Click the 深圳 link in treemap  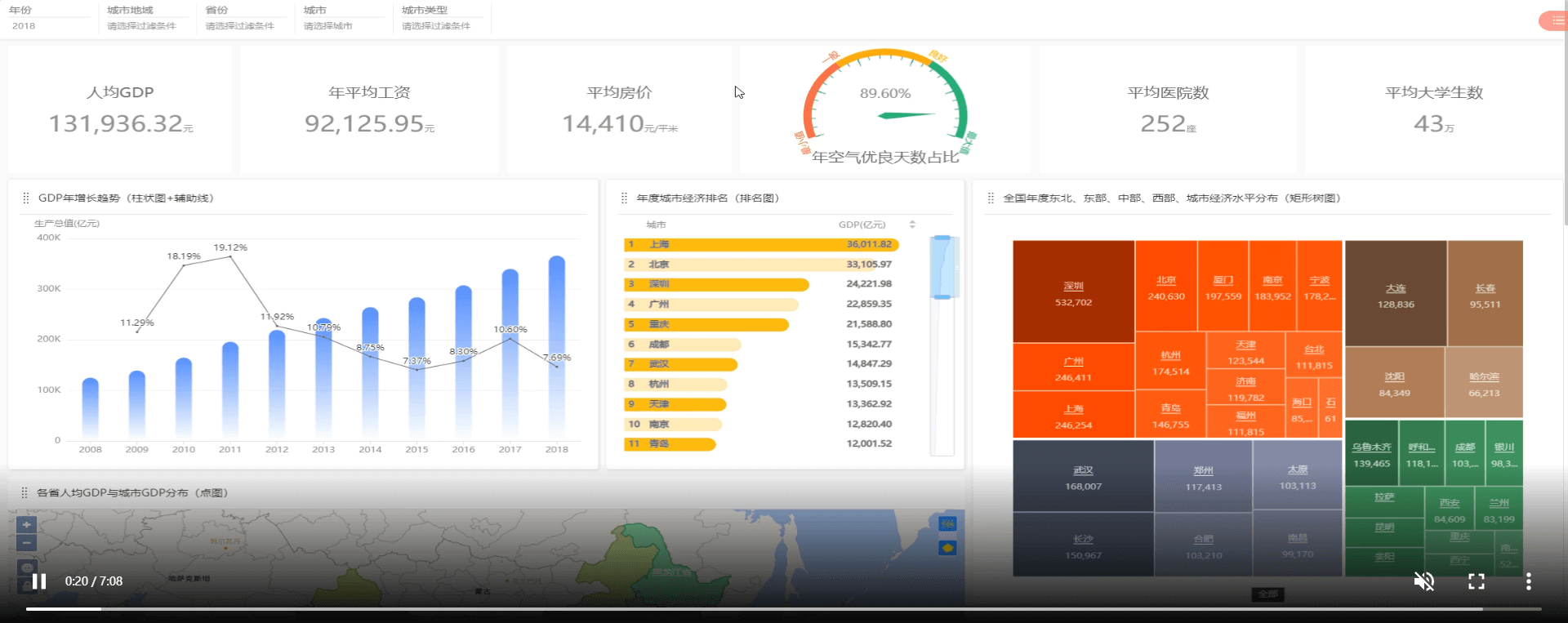(1073, 287)
